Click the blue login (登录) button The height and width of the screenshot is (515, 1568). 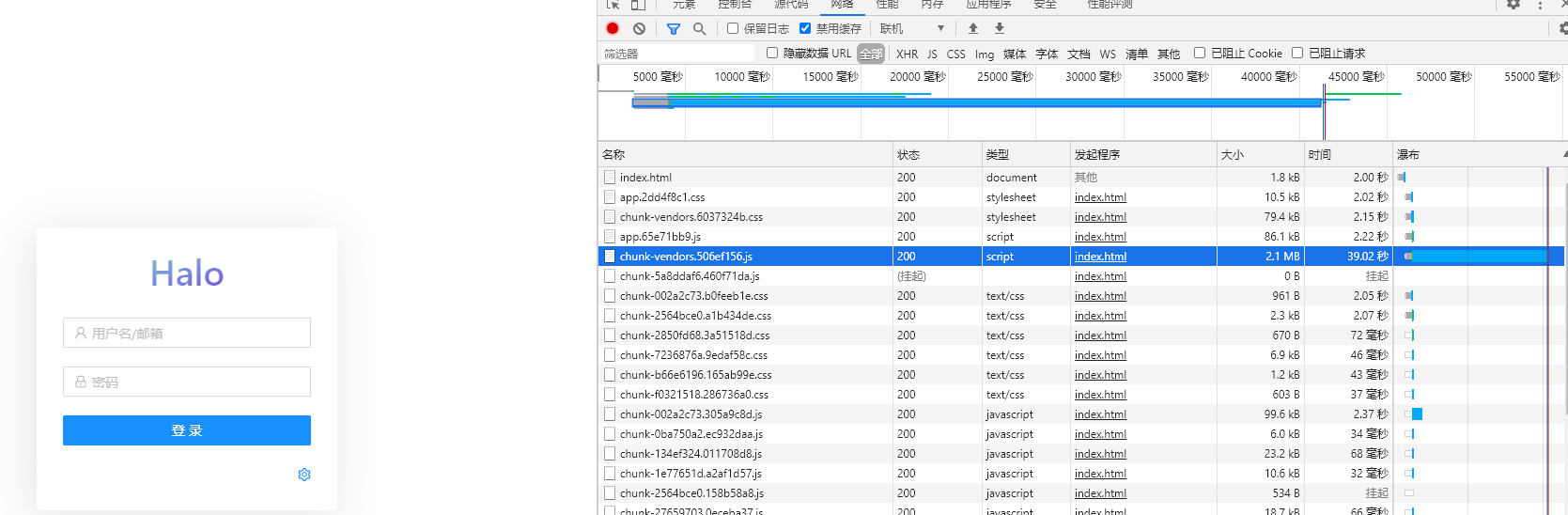pyautogui.click(x=187, y=430)
